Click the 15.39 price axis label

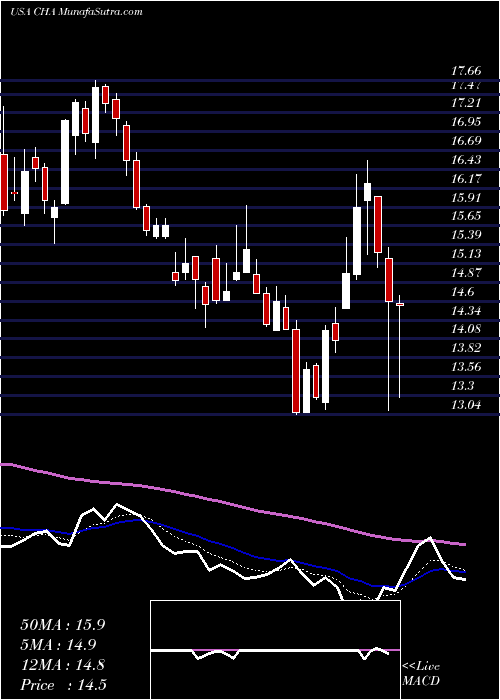click(x=466, y=234)
